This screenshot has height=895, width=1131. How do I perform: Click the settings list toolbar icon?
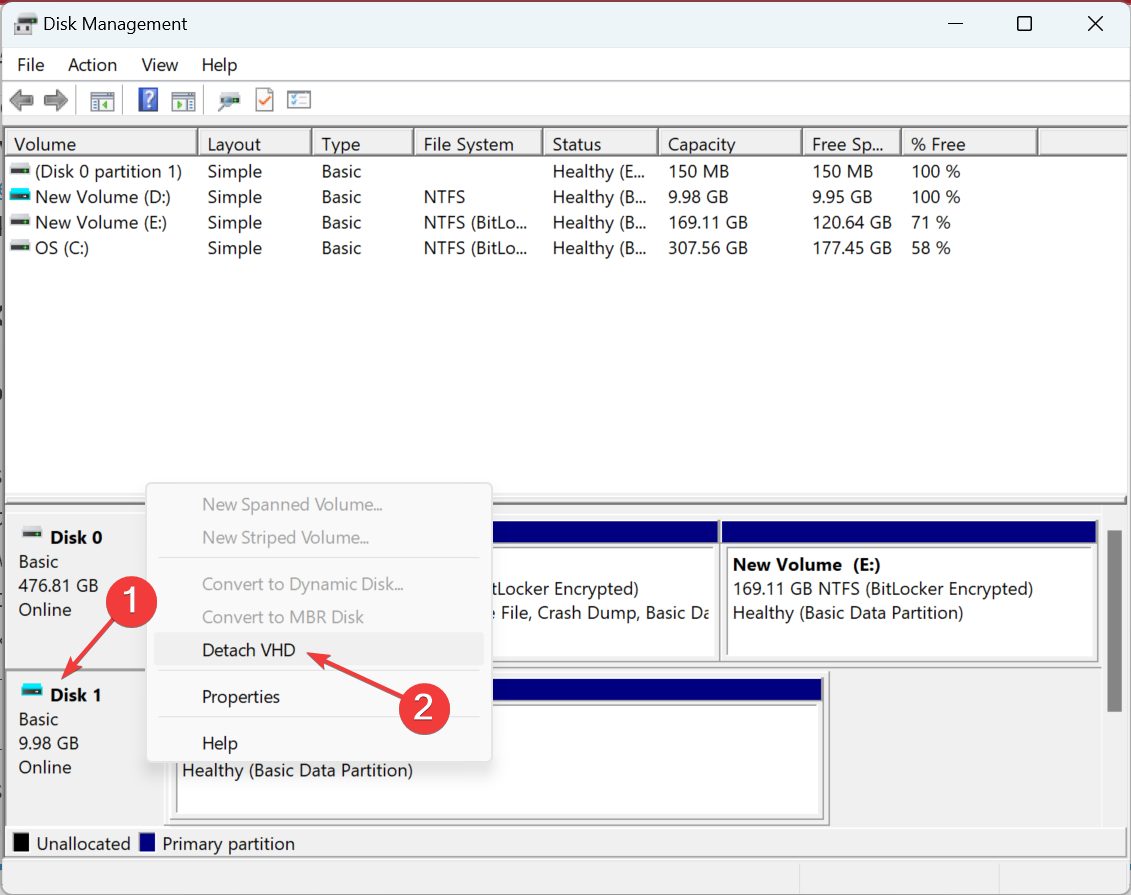pyautogui.click(x=299, y=100)
